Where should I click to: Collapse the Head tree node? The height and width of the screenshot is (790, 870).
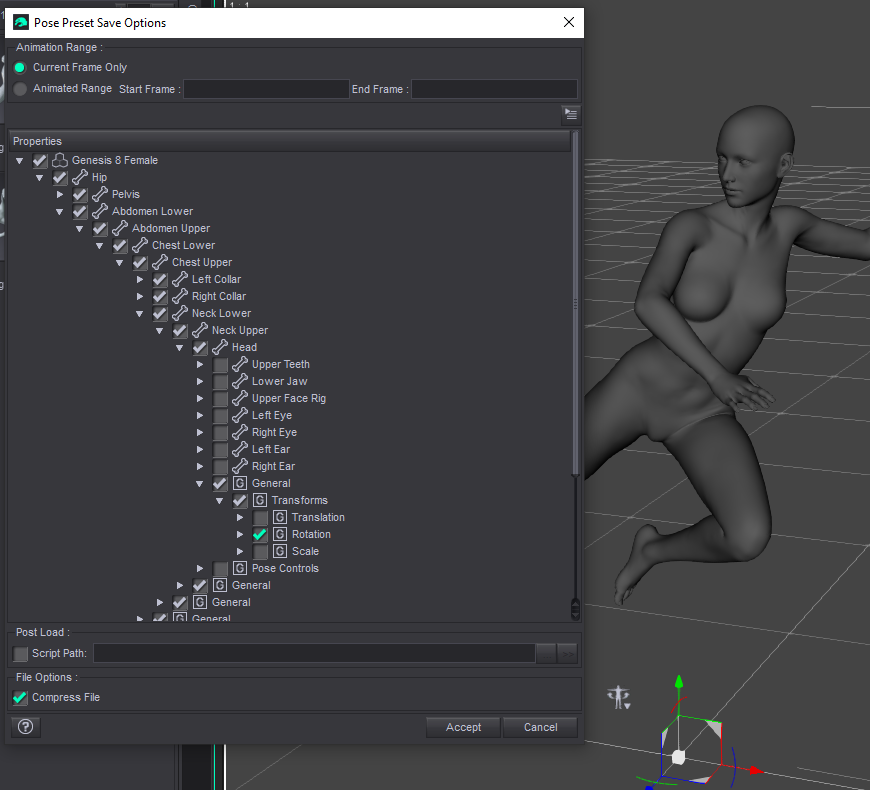point(180,347)
